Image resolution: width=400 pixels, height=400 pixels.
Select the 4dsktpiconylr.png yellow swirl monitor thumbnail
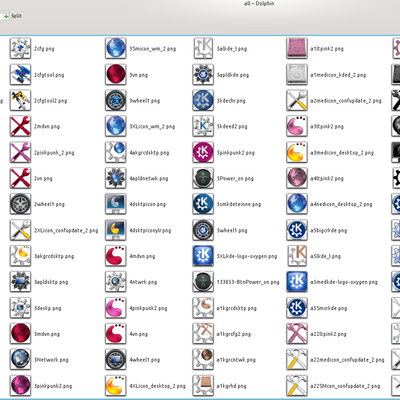coord(116,230)
